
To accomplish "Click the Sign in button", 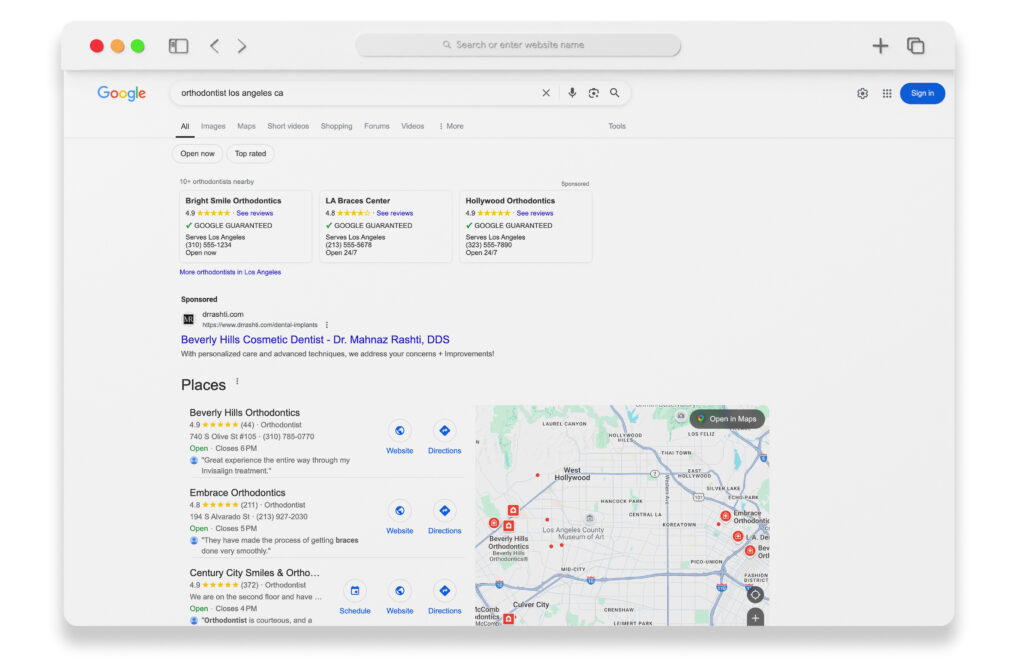I will tap(922, 93).
